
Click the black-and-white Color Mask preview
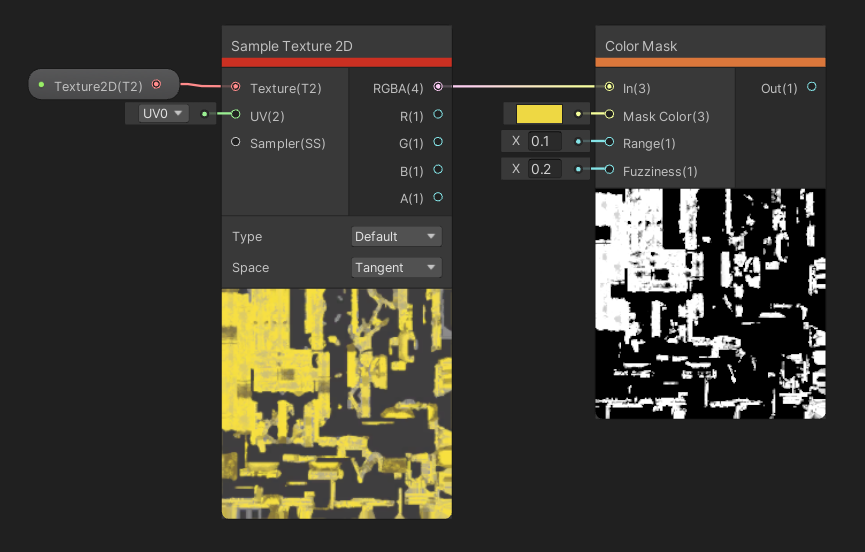click(710, 303)
